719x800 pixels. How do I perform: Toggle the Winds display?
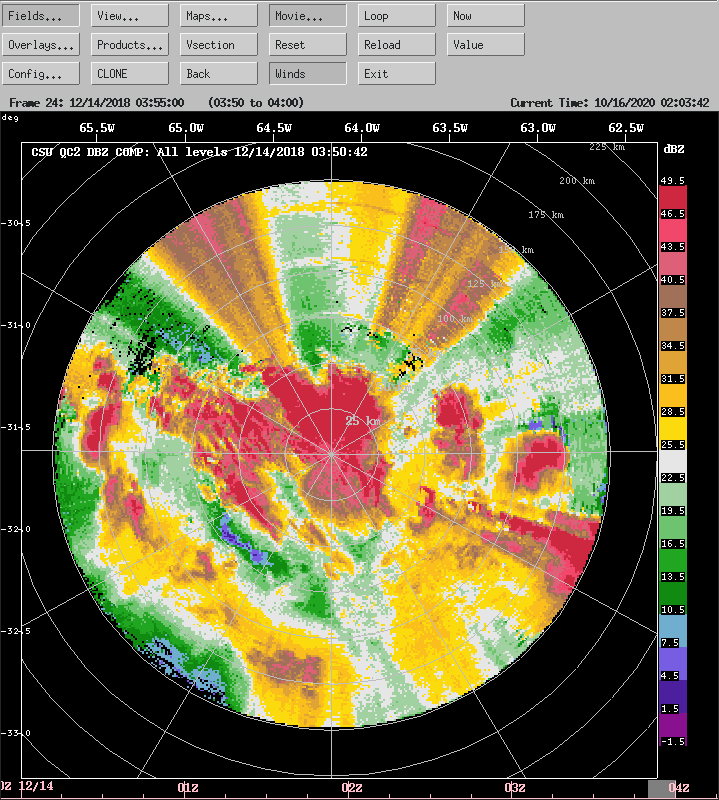[308, 74]
